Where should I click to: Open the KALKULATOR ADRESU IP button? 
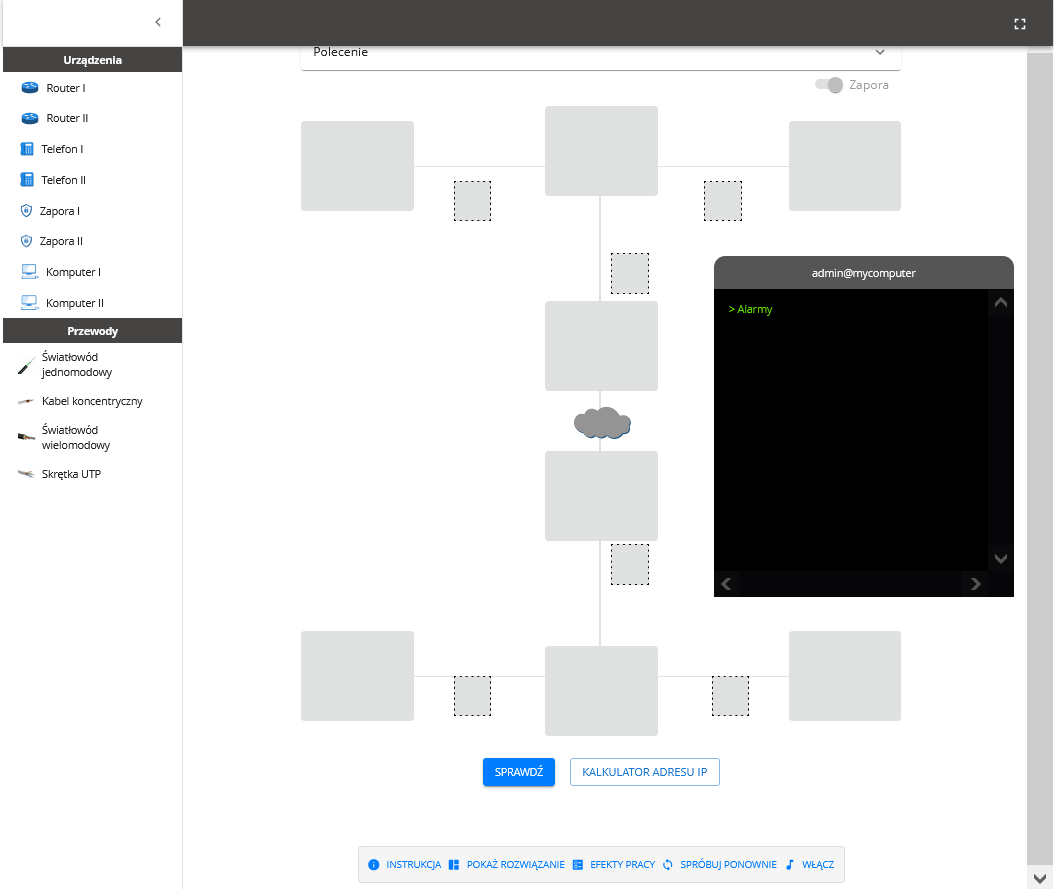point(644,772)
